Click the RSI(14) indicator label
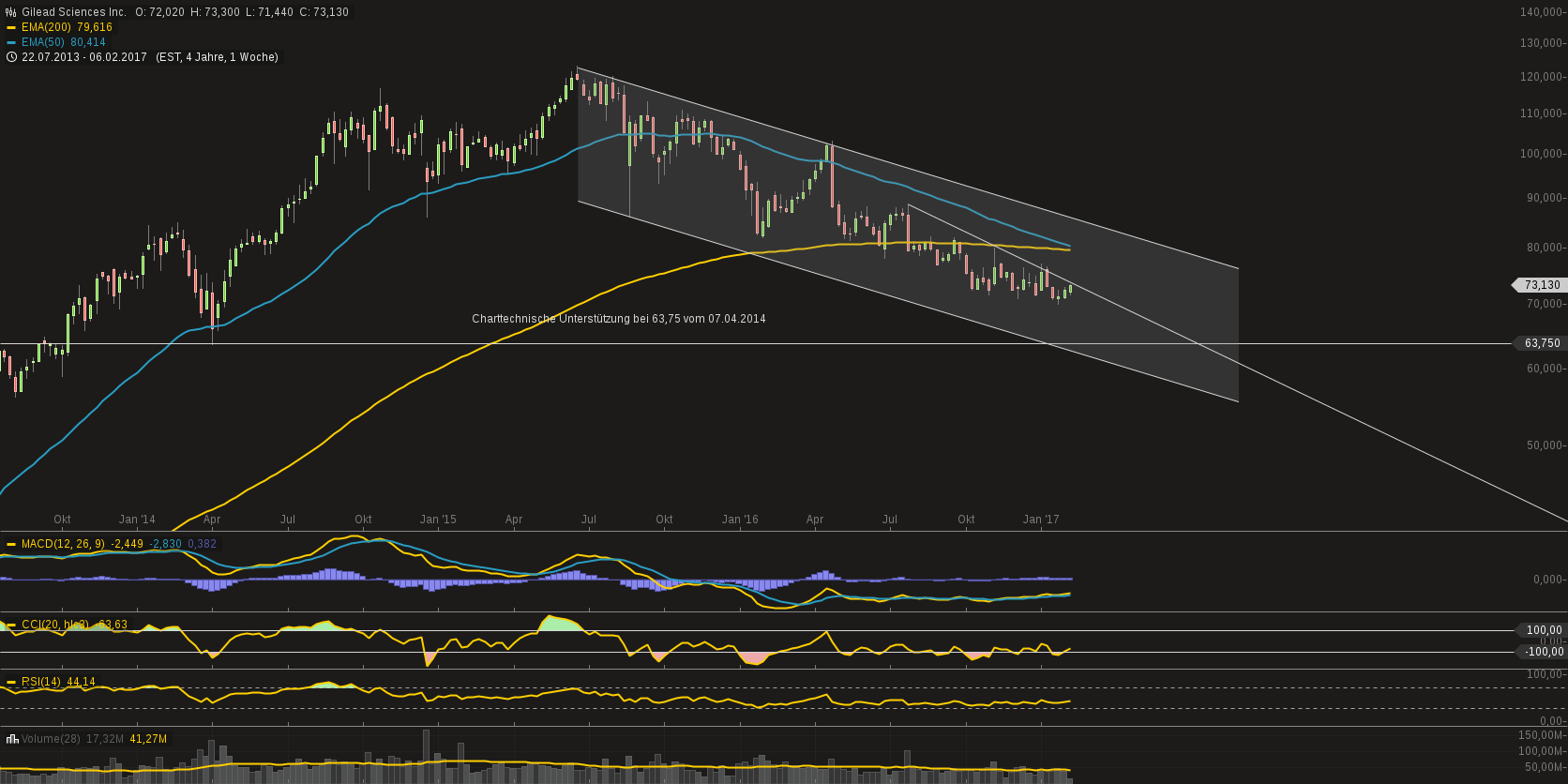1568x784 pixels. [x=41, y=682]
